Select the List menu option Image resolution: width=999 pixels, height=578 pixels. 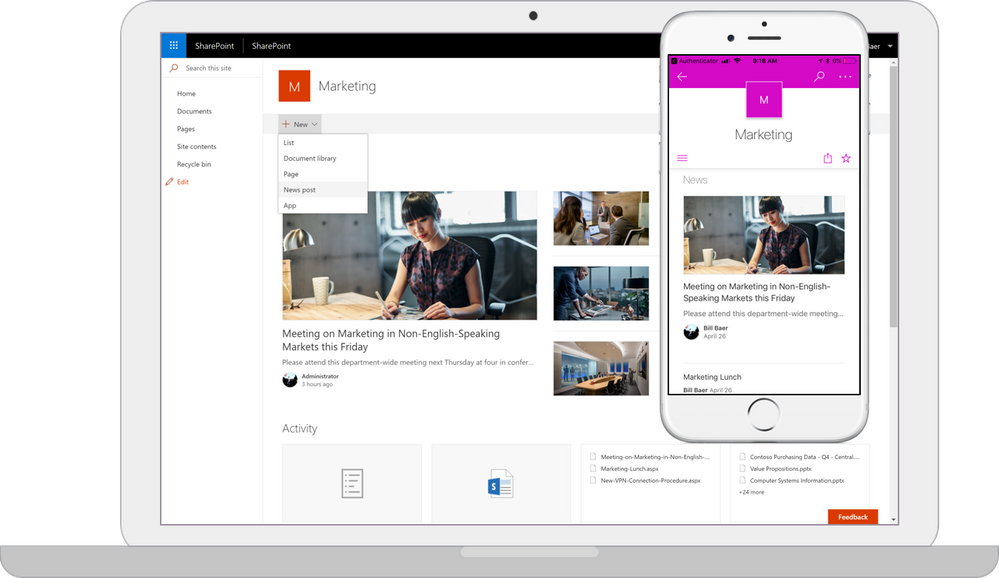click(289, 143)
